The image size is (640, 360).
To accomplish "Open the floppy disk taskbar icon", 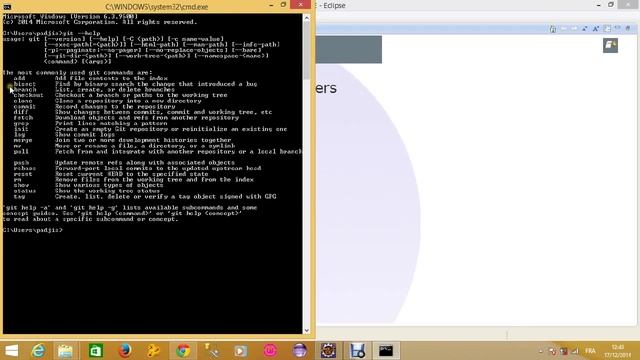I will (x=358, y=351).
